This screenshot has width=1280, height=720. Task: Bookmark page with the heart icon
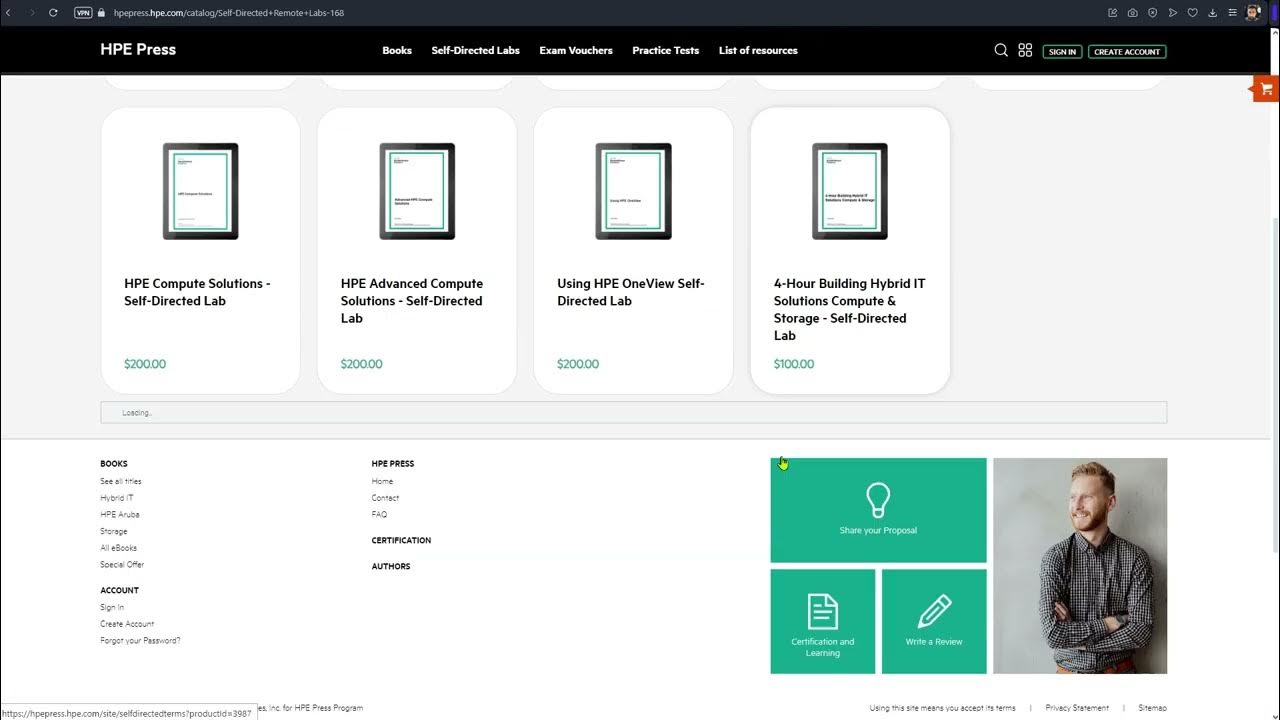pyautogui.click(x=1193, y=13)
